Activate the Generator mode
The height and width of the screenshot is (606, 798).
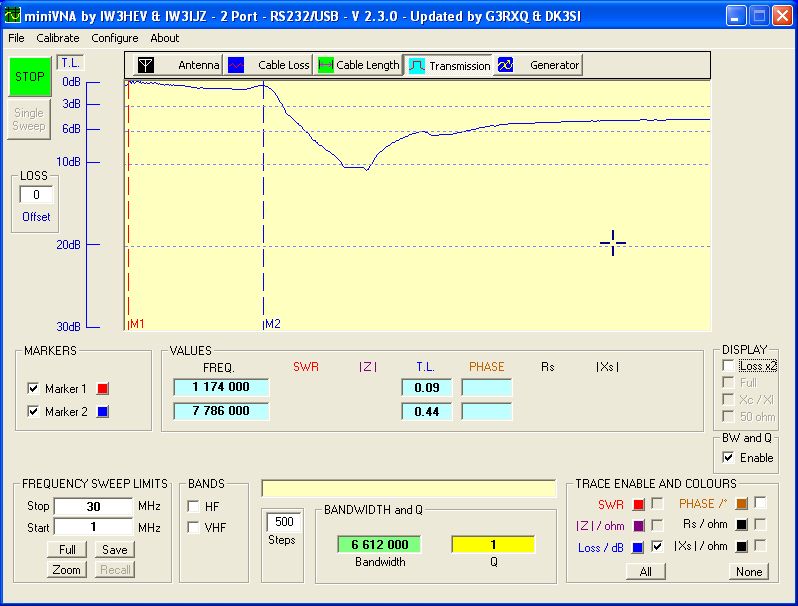coord(539,65)
